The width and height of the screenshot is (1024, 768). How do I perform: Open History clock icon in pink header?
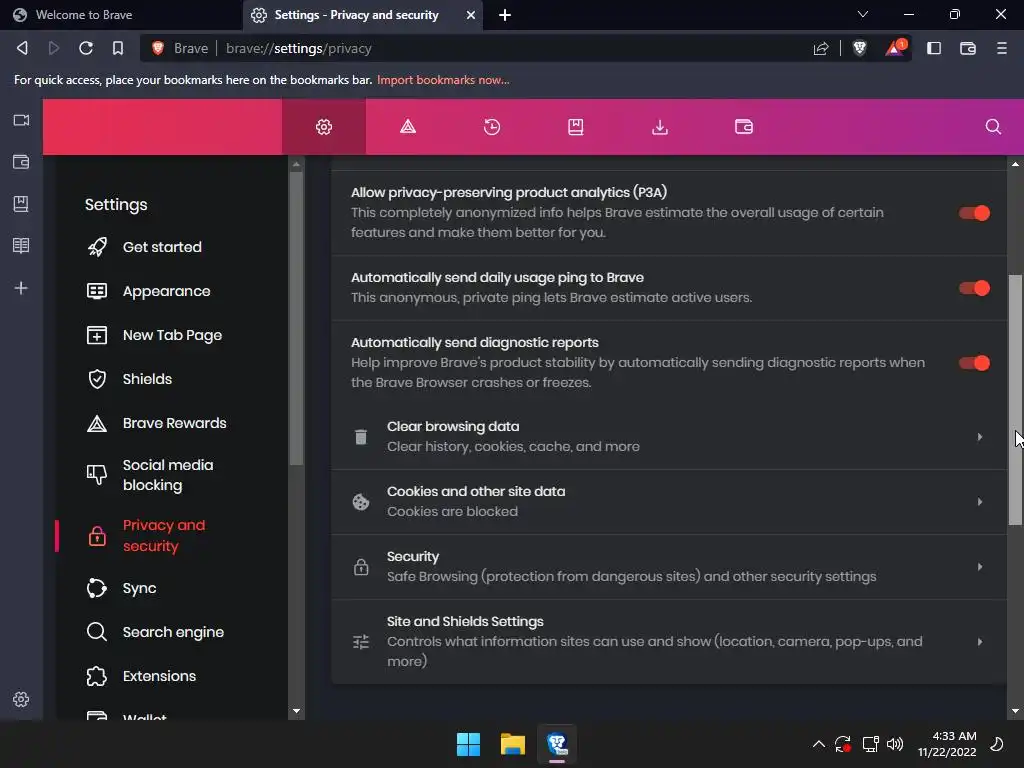coord(492,127)
